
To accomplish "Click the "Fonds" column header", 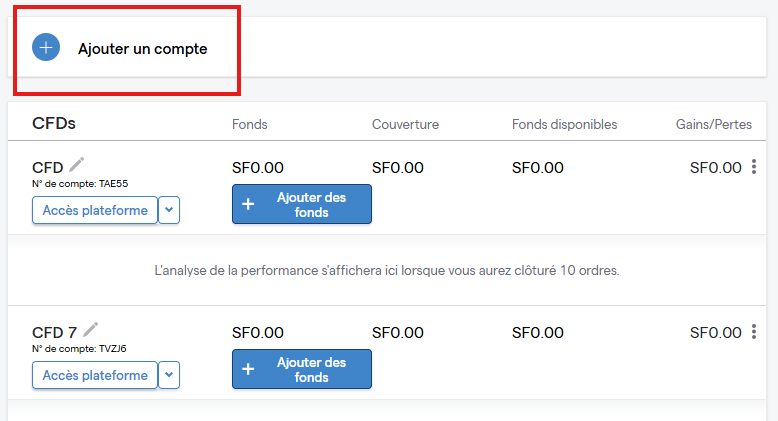I will (x=250, y=124).
